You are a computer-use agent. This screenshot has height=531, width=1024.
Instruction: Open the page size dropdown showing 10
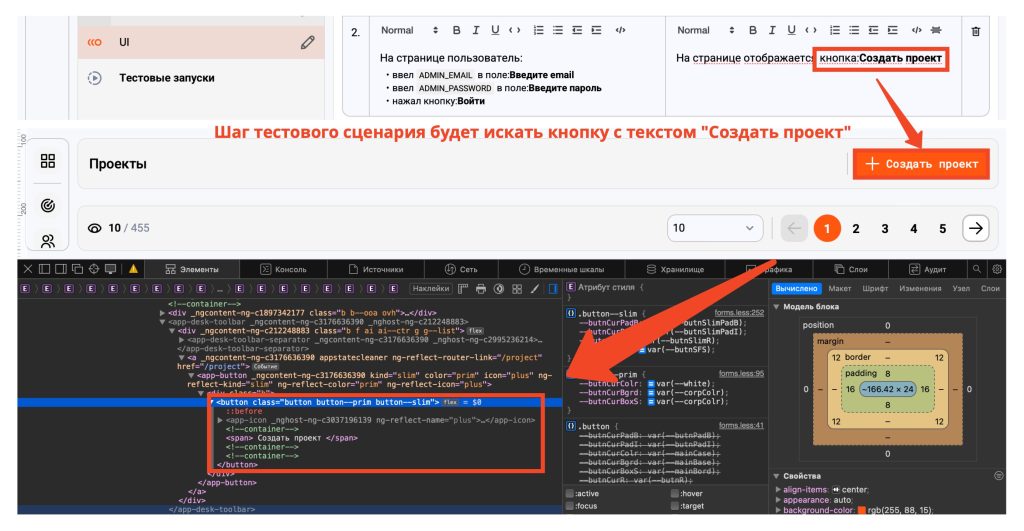click(x=718, y=228)
